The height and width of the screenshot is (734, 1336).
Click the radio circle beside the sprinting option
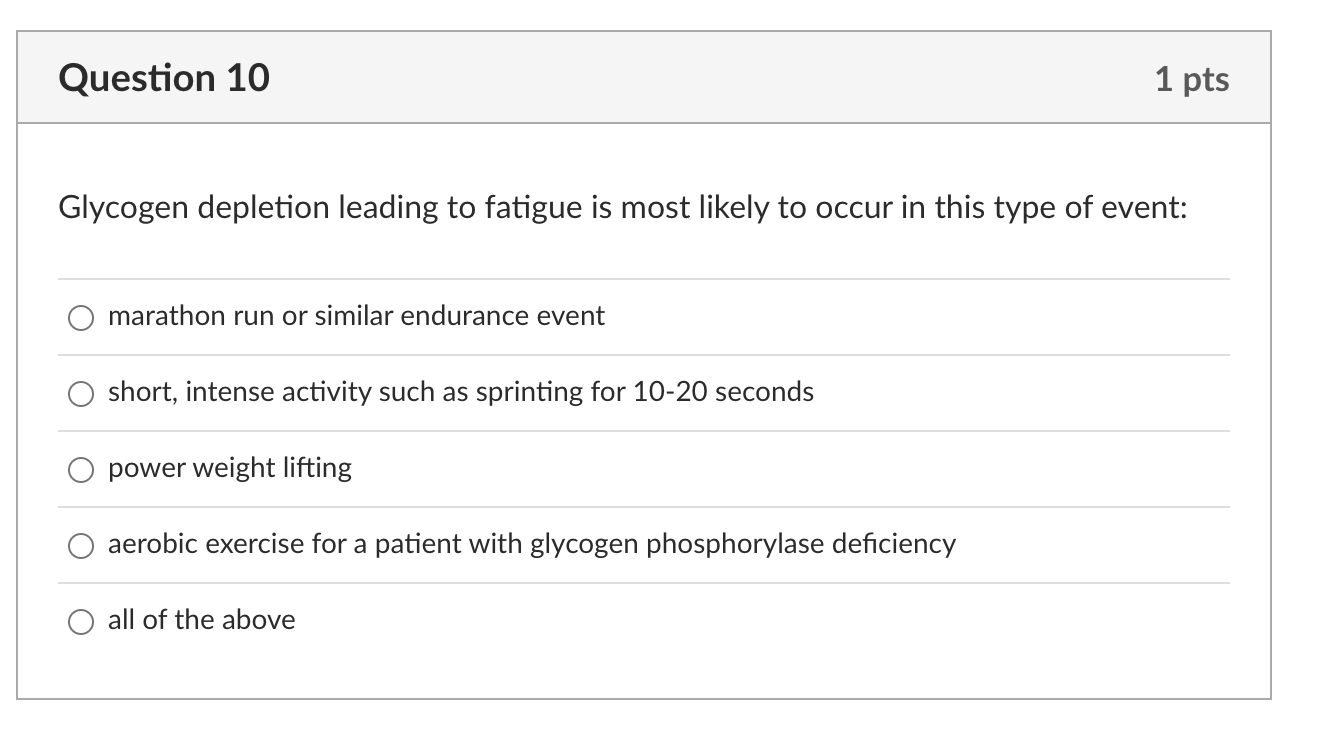coord(80,394)
